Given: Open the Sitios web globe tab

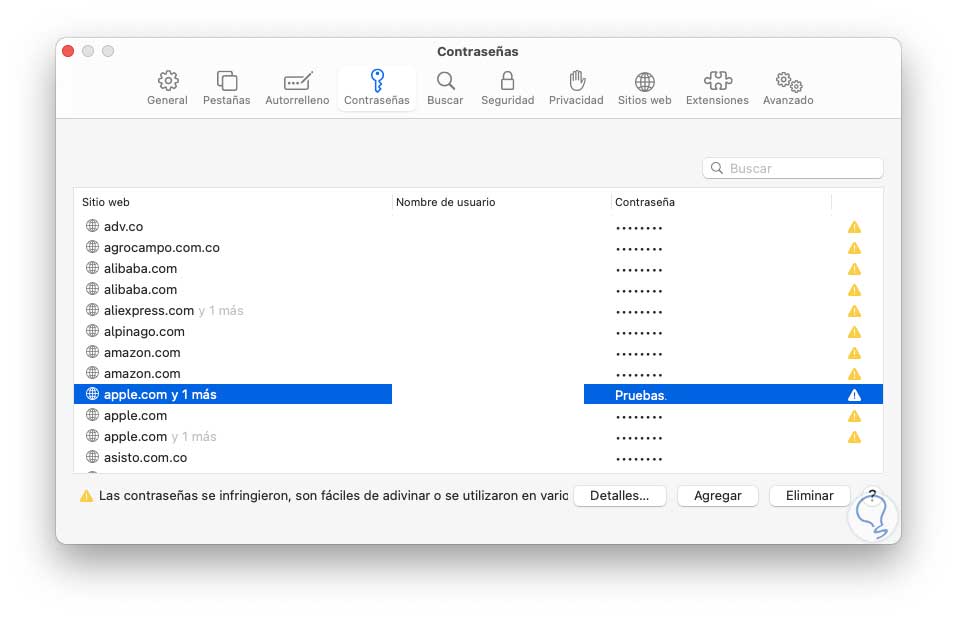Looking at the screenshot, I should click(x=645, y=88).
